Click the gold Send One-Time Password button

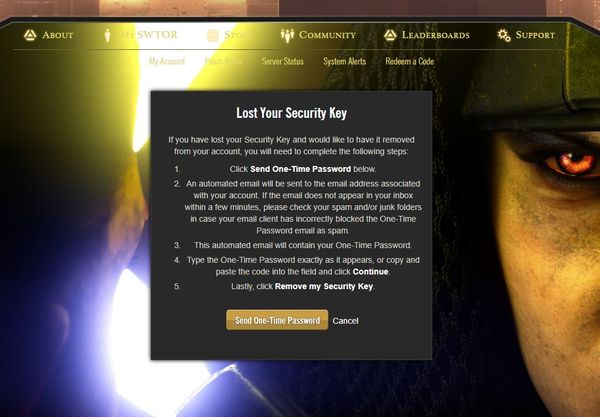click(277, 320)
